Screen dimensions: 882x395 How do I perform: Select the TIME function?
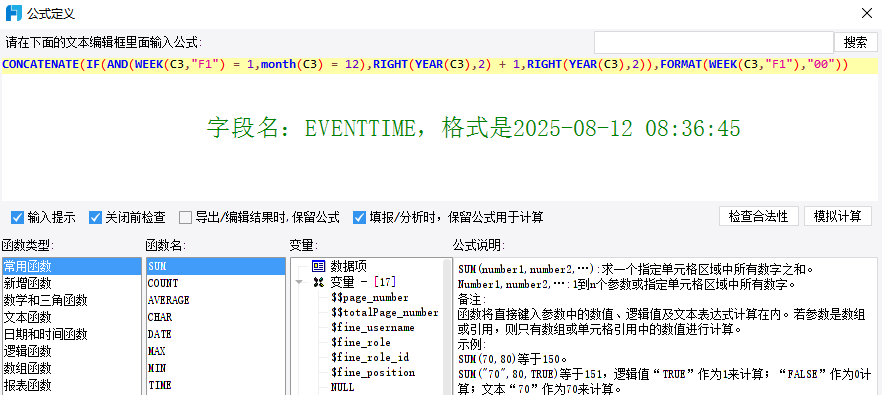coord(215,385)
